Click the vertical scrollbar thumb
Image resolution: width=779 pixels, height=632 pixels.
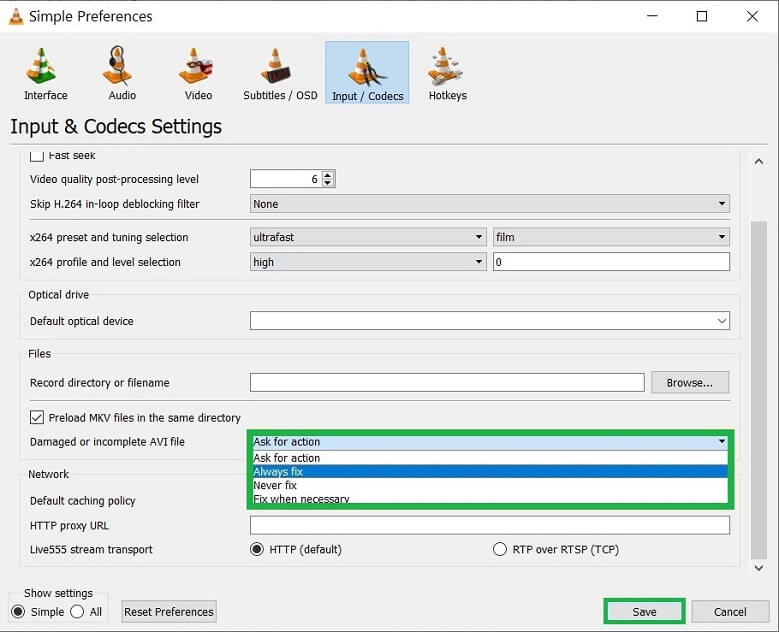point(759,390)
